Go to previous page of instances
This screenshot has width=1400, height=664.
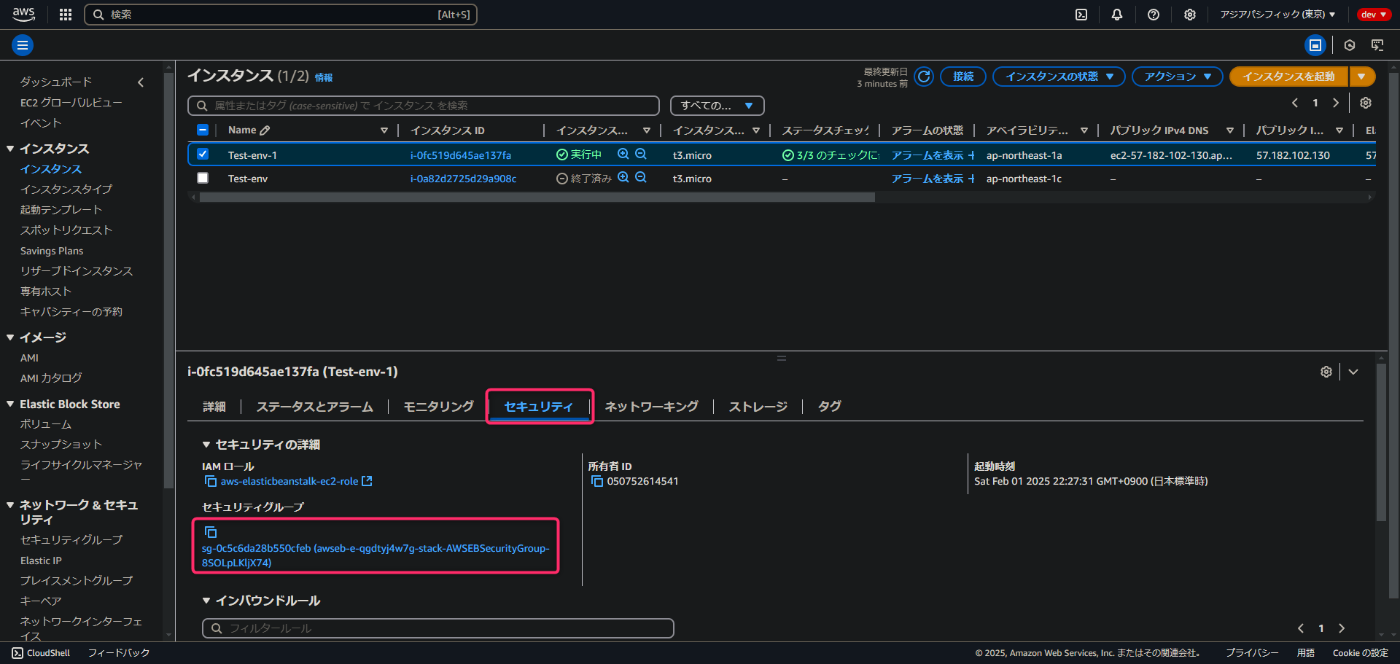pyautogui.click(x=1295, y=103)
